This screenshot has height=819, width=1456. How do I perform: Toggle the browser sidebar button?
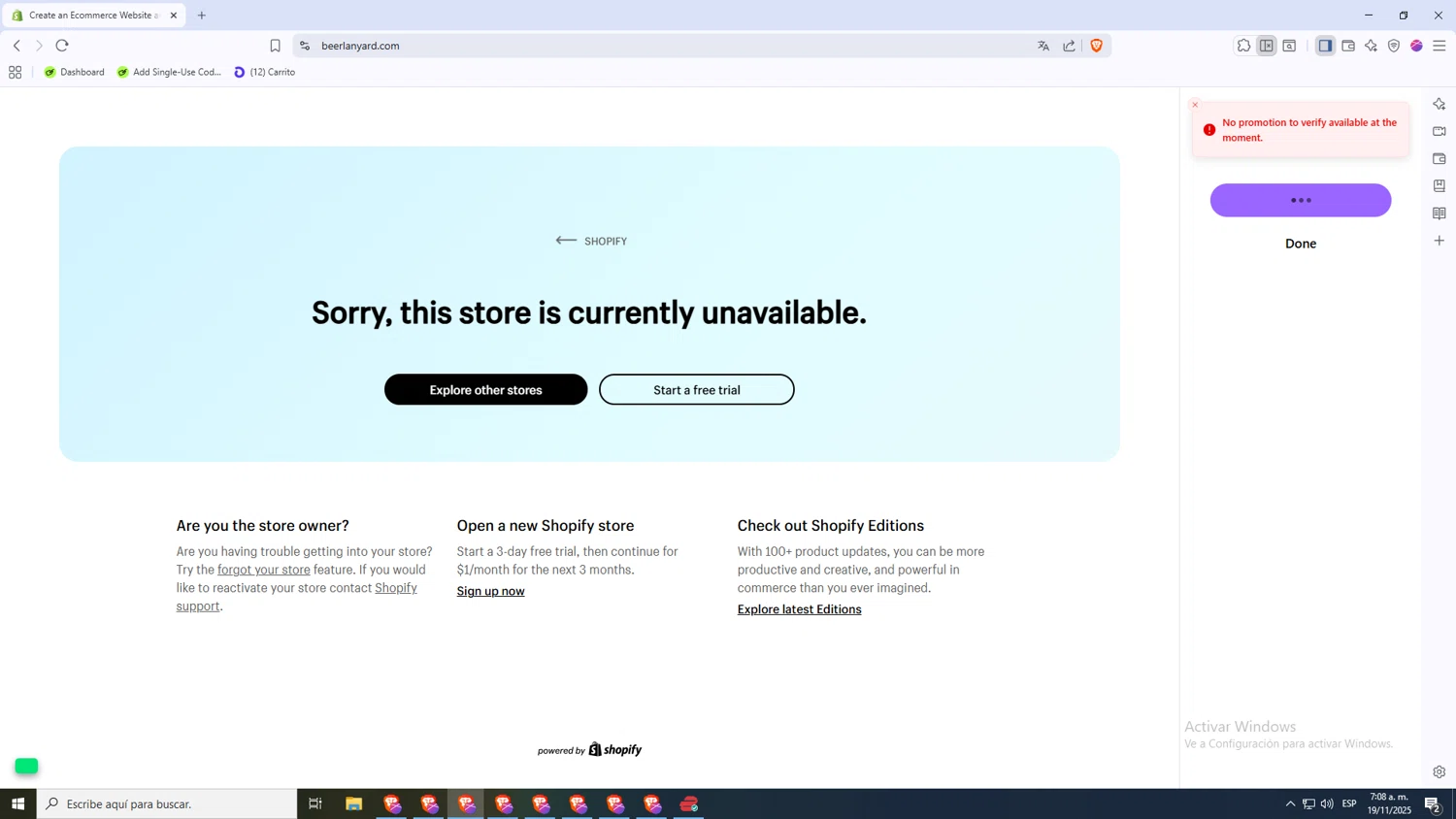(1325, 46)
